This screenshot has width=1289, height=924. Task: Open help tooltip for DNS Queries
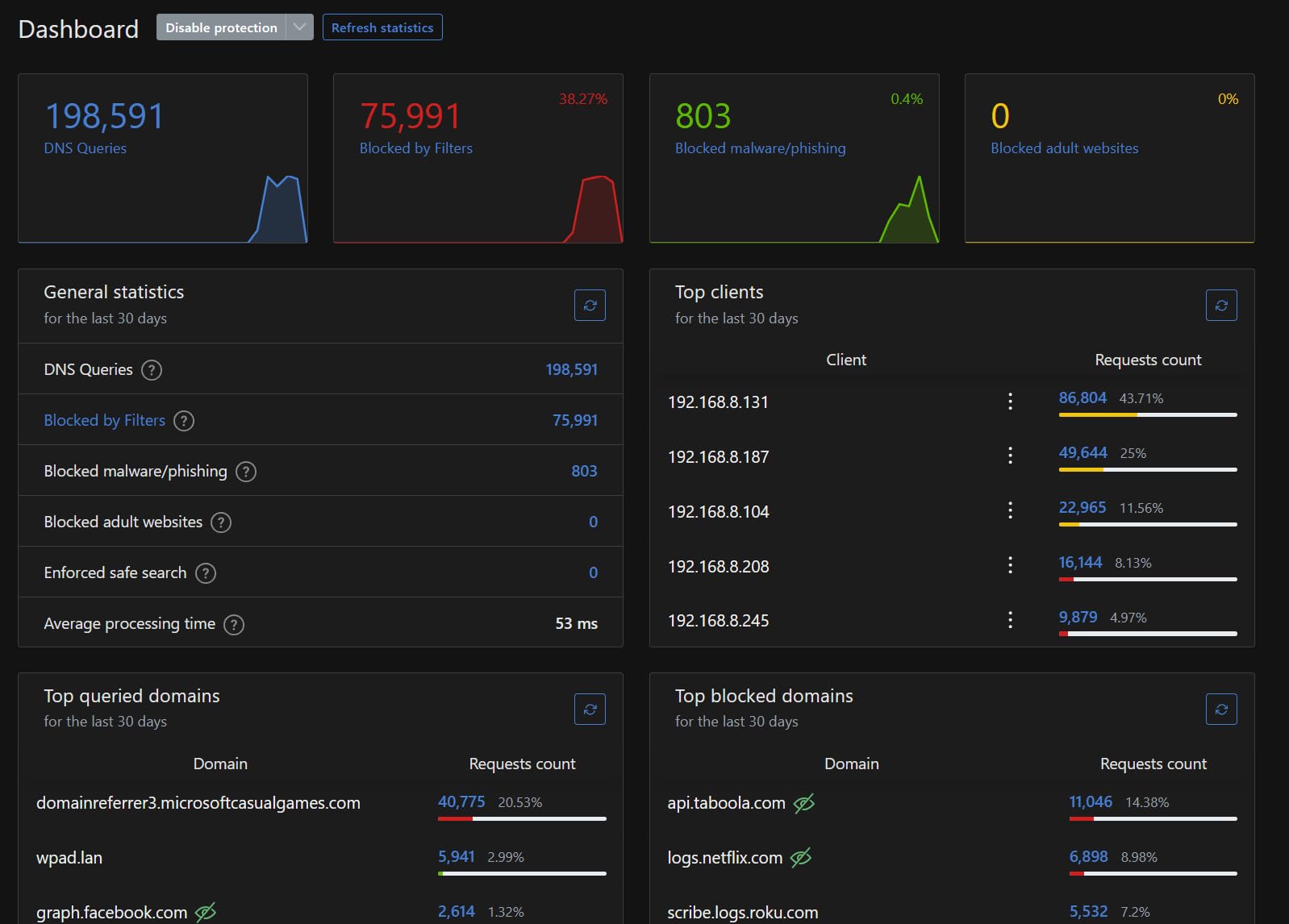pos(152,370)
